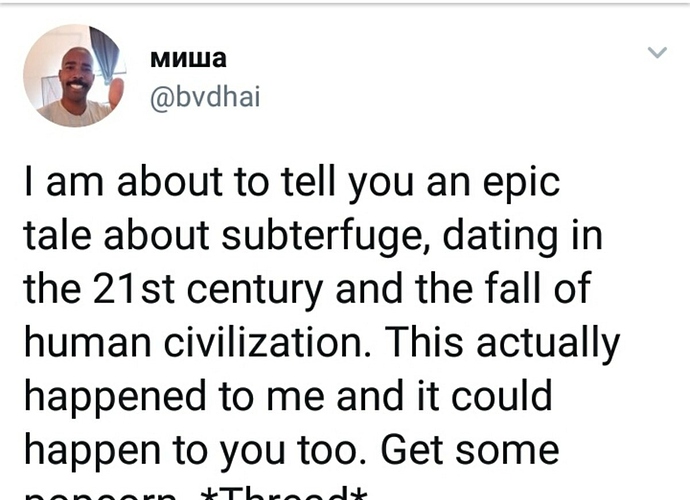The width and height of the screenshot is (690, 500).
Task: Click the tweet text body
Action: click(x=322, y=330)
